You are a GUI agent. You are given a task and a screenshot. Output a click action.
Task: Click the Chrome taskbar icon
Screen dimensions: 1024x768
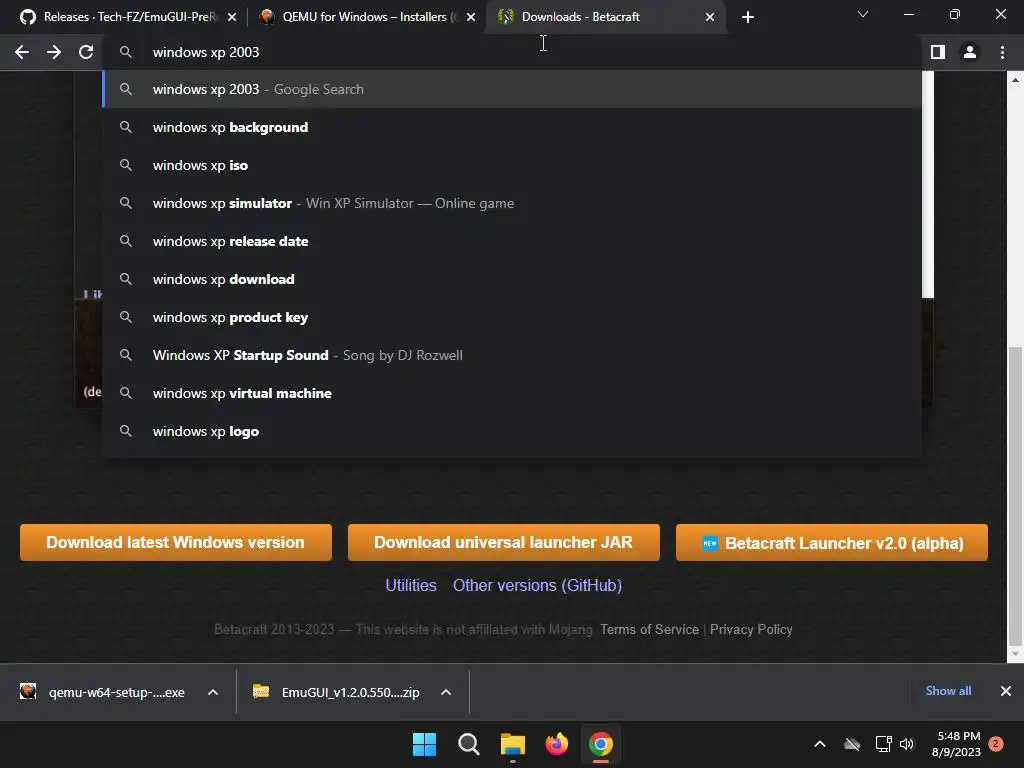[601, 744]
